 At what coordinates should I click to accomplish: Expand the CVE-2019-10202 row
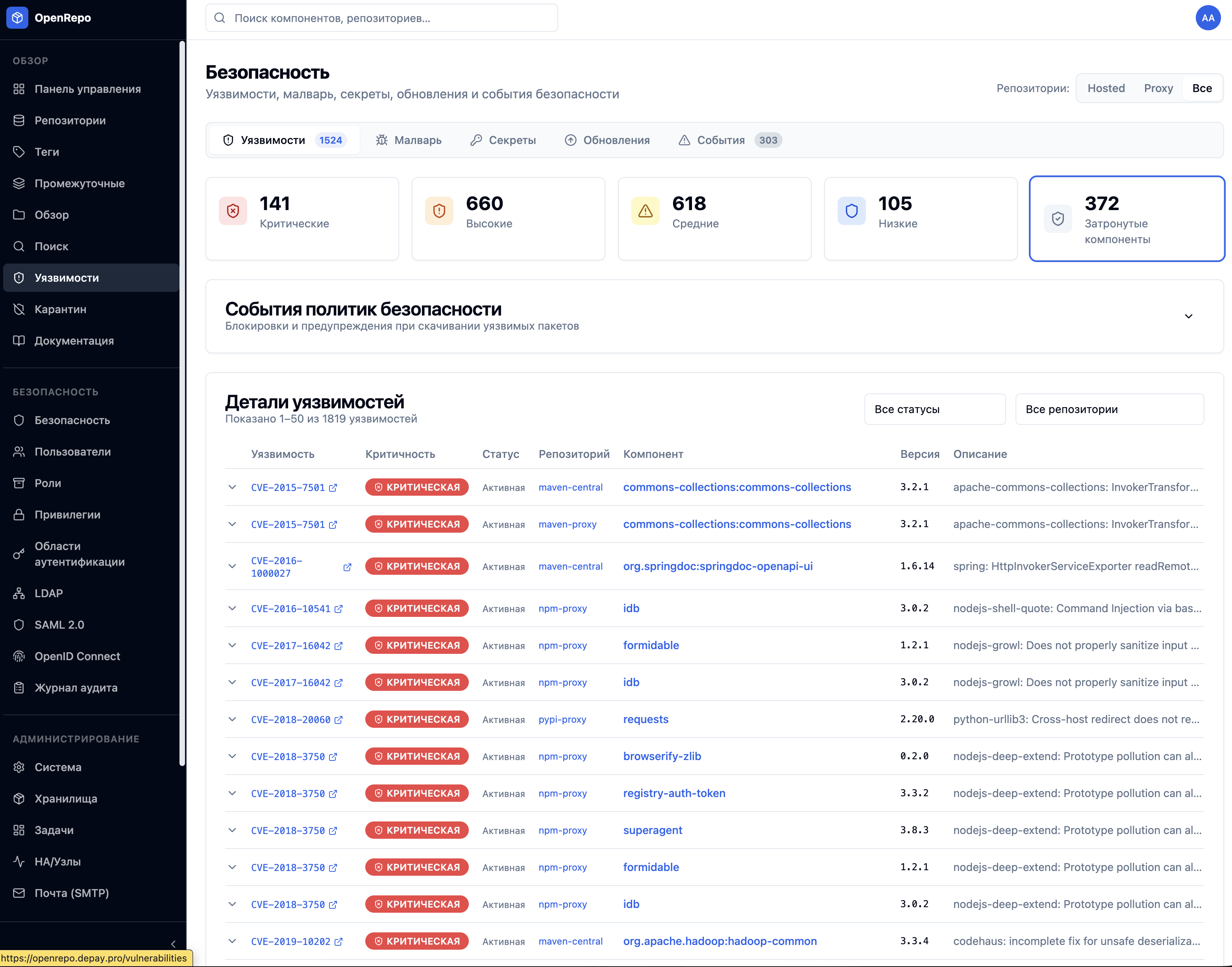[232, 941]
